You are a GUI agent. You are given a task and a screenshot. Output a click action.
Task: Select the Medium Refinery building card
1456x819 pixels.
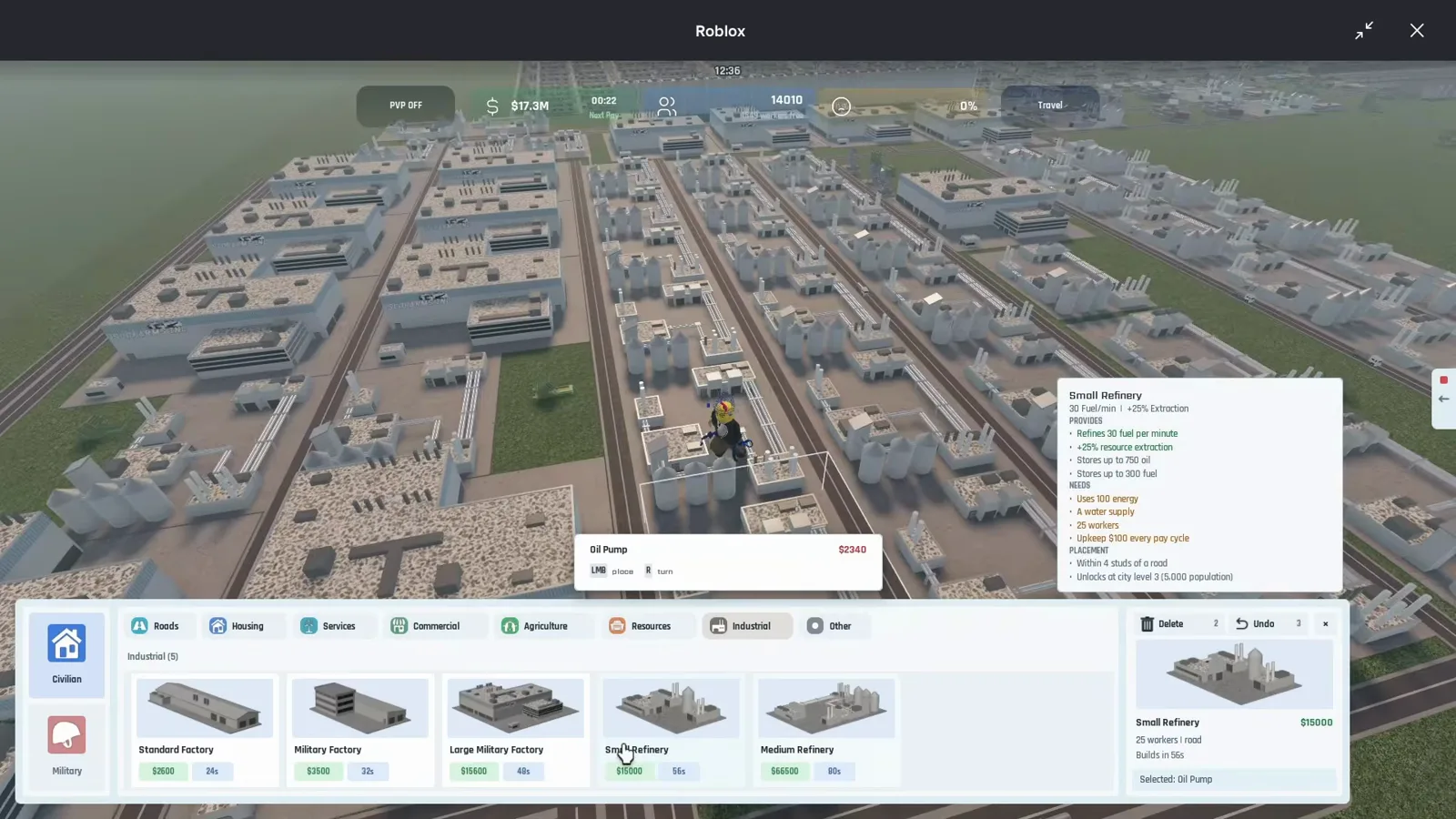coord(826,730)
